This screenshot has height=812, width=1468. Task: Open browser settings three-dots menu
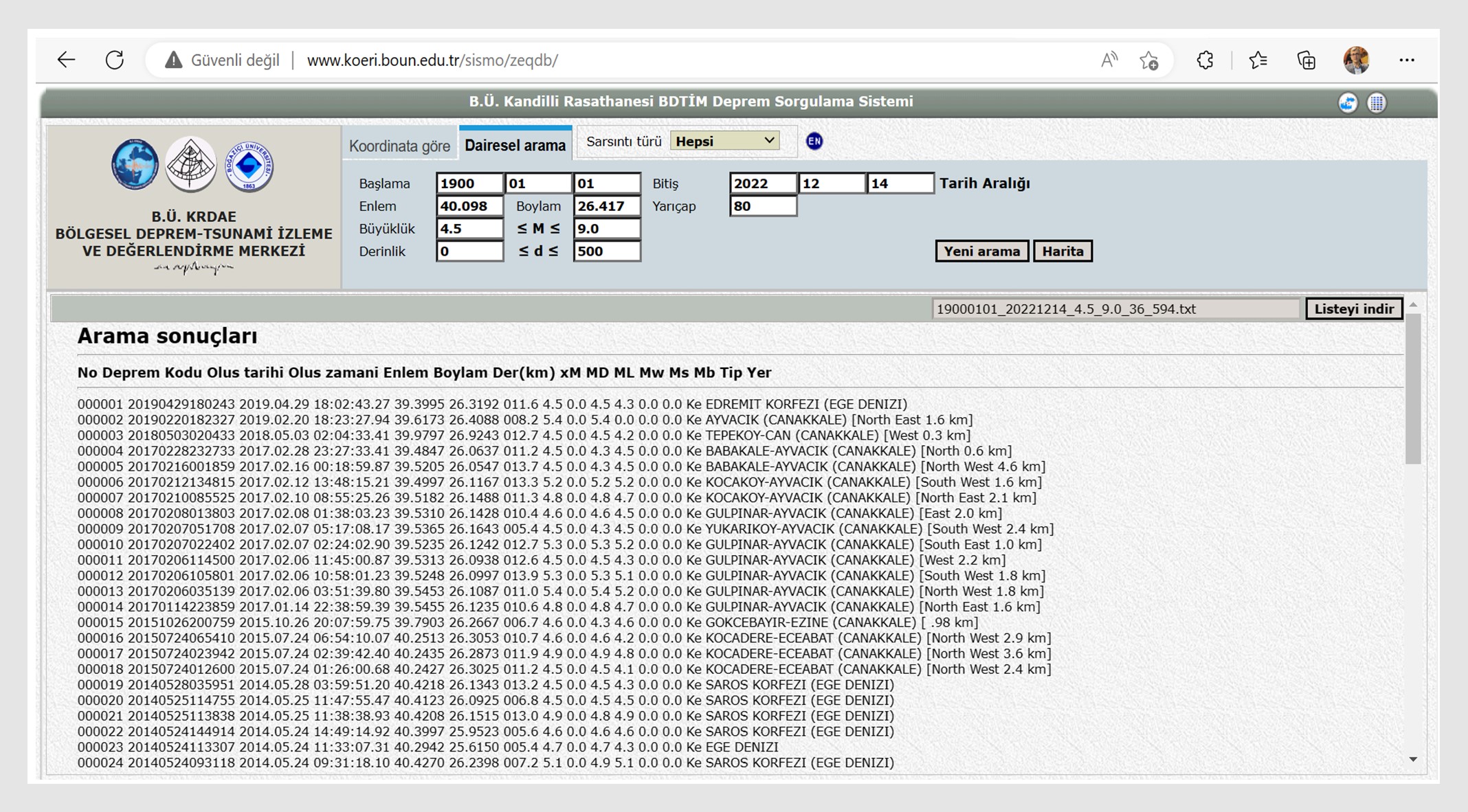coord(1406,60)
